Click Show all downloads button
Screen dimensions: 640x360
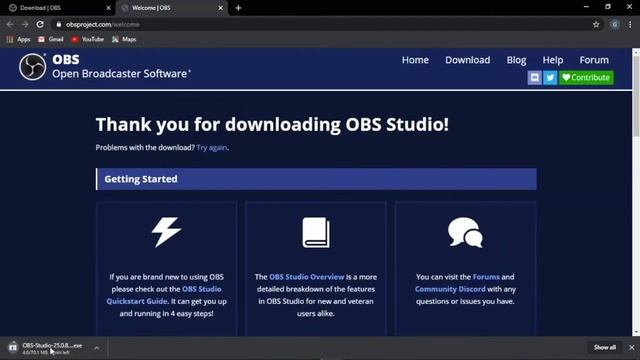pos(604,347)
